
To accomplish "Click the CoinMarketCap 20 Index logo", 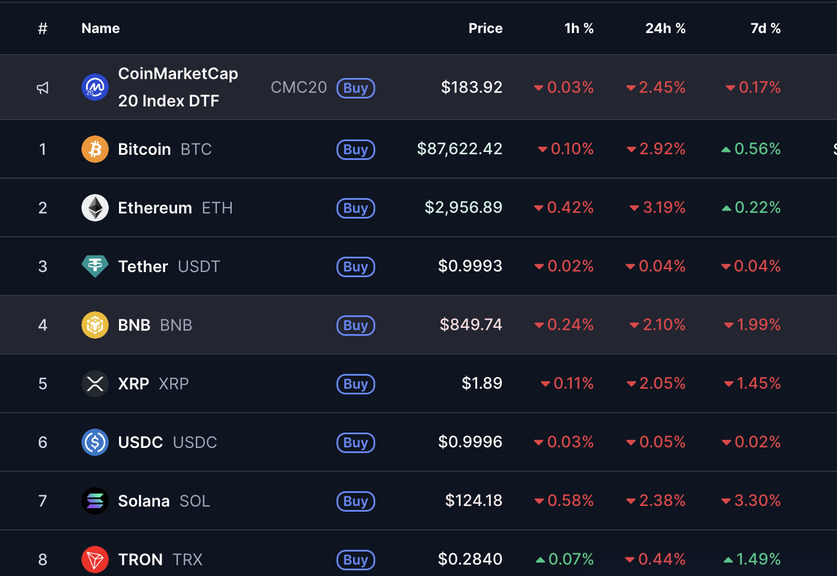I will pos(95,87).
